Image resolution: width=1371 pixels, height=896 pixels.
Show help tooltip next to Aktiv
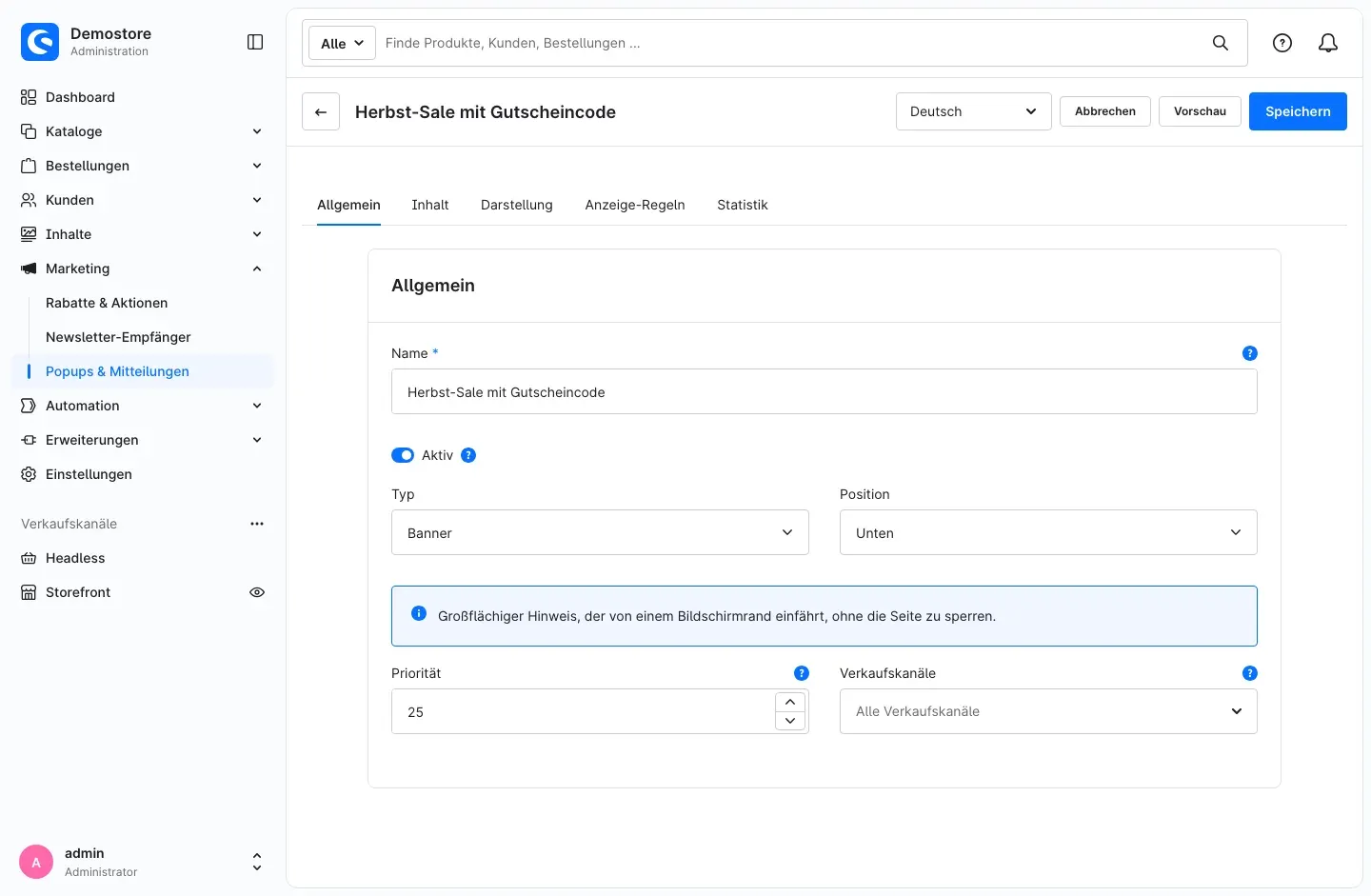[x=468, y=455]
